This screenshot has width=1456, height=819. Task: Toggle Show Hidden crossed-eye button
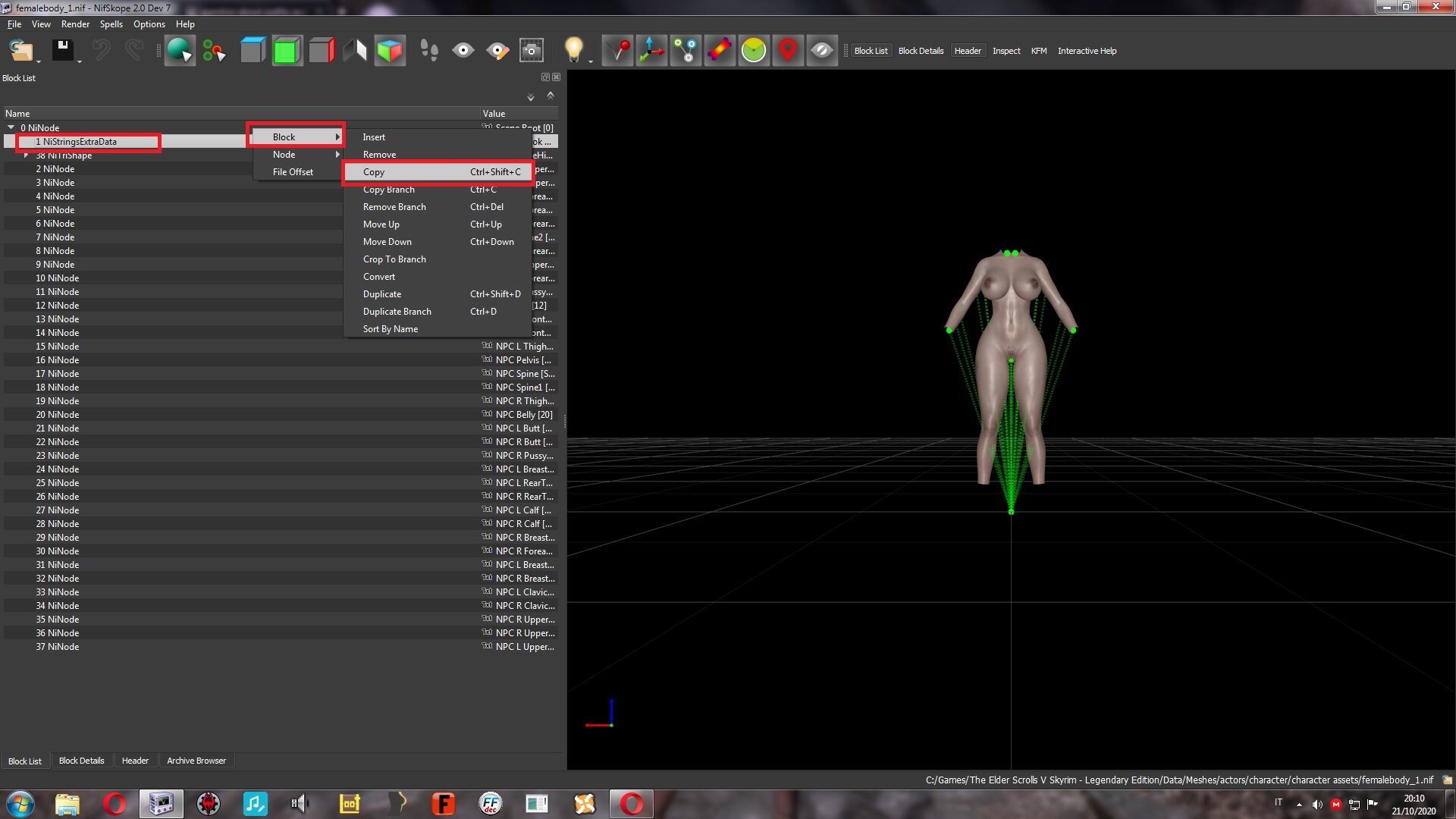(822, 51)
